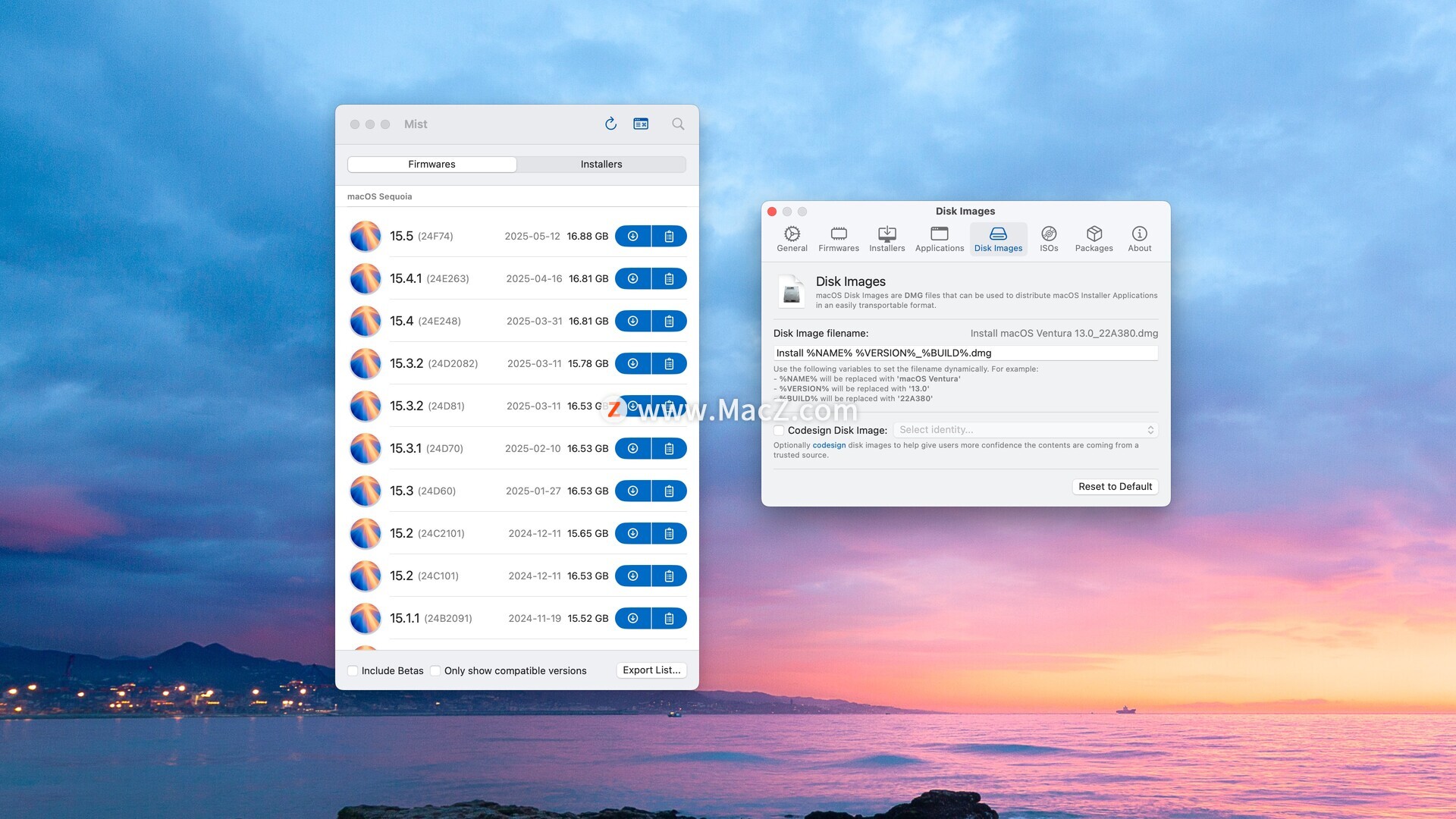Screen dimensions: 1456x819
Task: Open General settings tab
Action: (792, 239)
